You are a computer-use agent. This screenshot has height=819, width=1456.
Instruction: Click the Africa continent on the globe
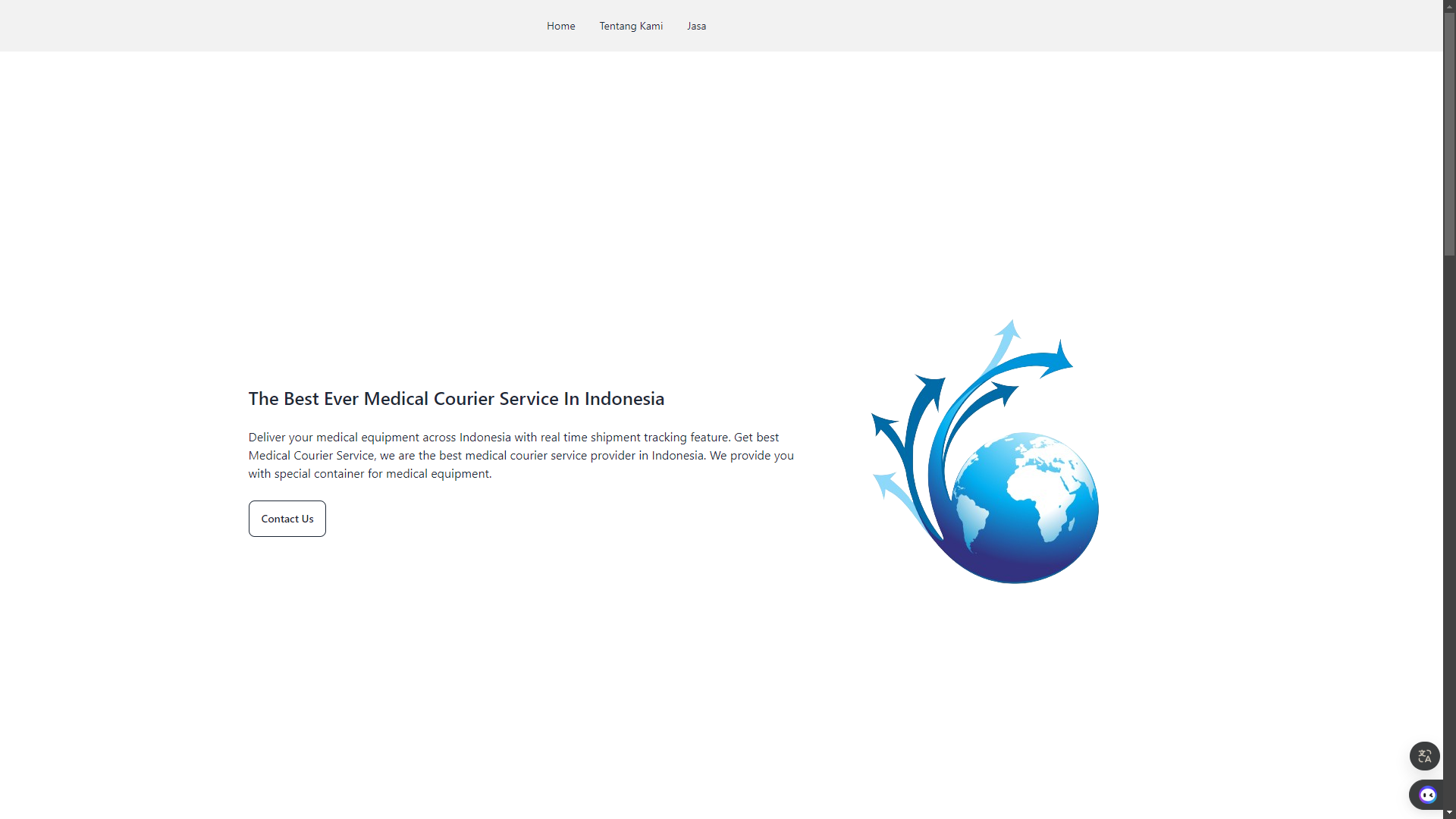point(1043,493)
